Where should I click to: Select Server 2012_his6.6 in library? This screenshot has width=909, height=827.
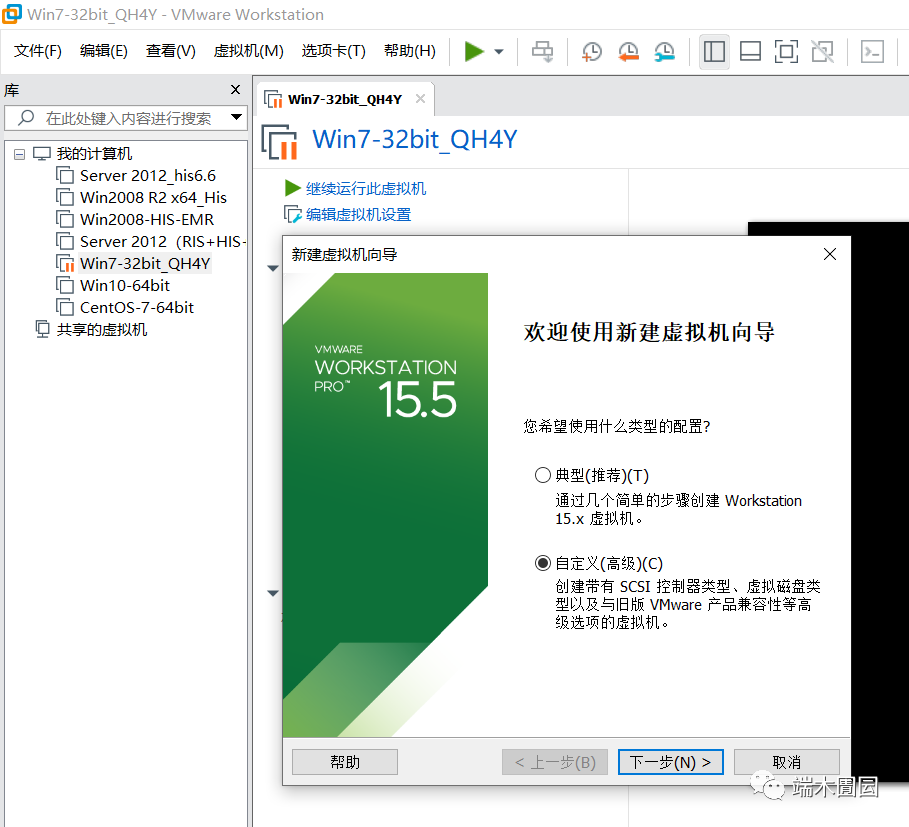coord(148,176)
